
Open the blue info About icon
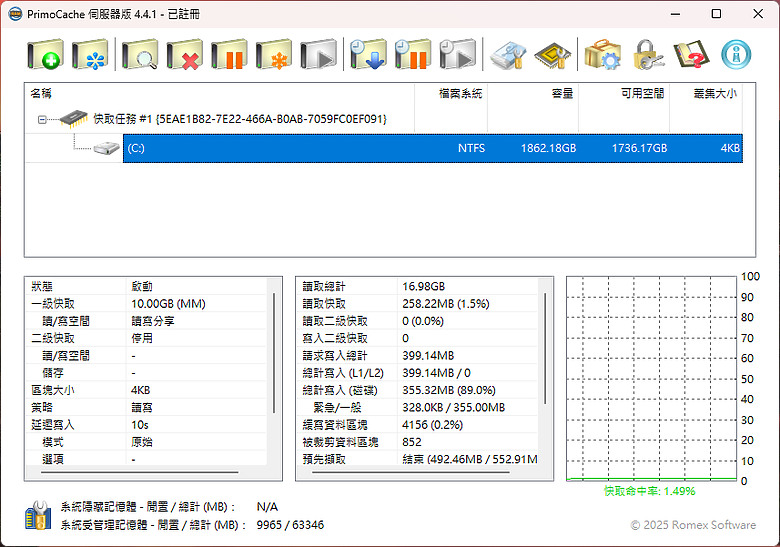736,54
